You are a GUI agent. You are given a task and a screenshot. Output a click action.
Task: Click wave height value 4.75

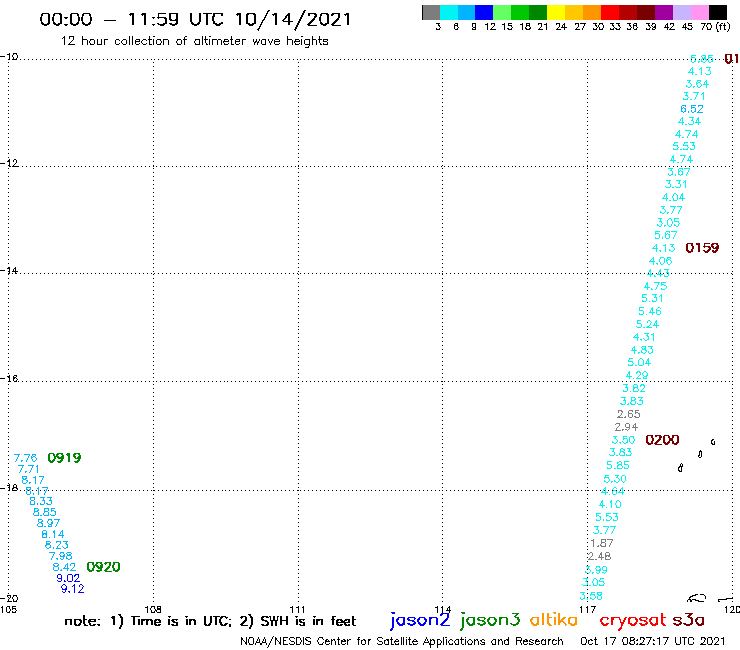pyautogui.click(x=656, y=286)
